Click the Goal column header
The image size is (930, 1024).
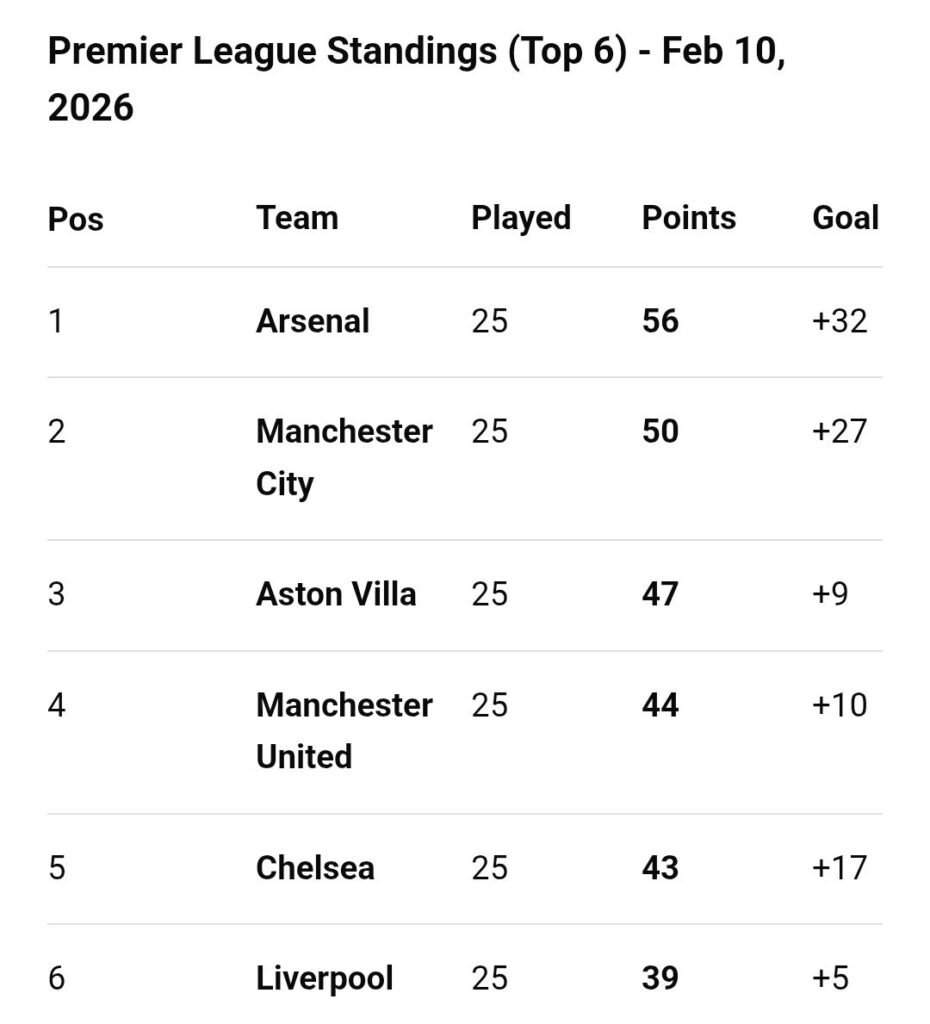point(845,218)
